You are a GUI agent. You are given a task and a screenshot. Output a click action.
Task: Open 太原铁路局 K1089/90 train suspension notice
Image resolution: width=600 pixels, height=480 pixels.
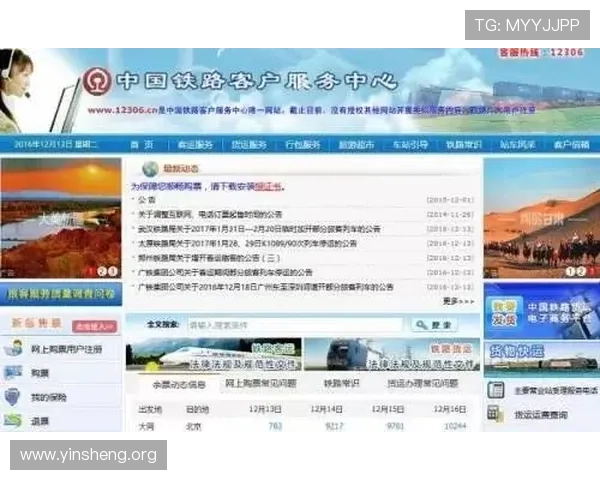247,243
